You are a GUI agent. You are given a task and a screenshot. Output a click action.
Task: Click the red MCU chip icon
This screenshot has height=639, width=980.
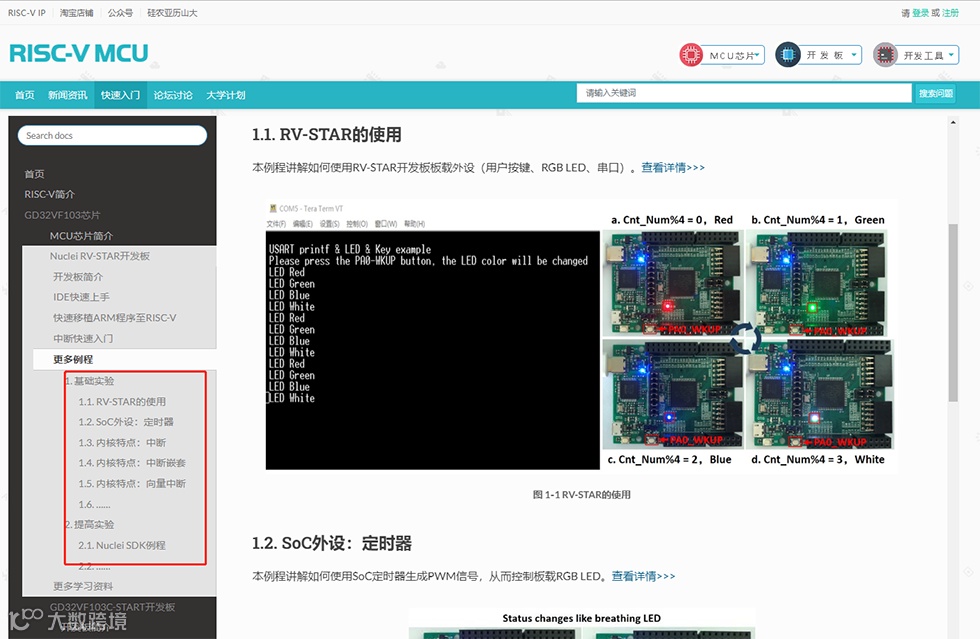click(691, 55)
